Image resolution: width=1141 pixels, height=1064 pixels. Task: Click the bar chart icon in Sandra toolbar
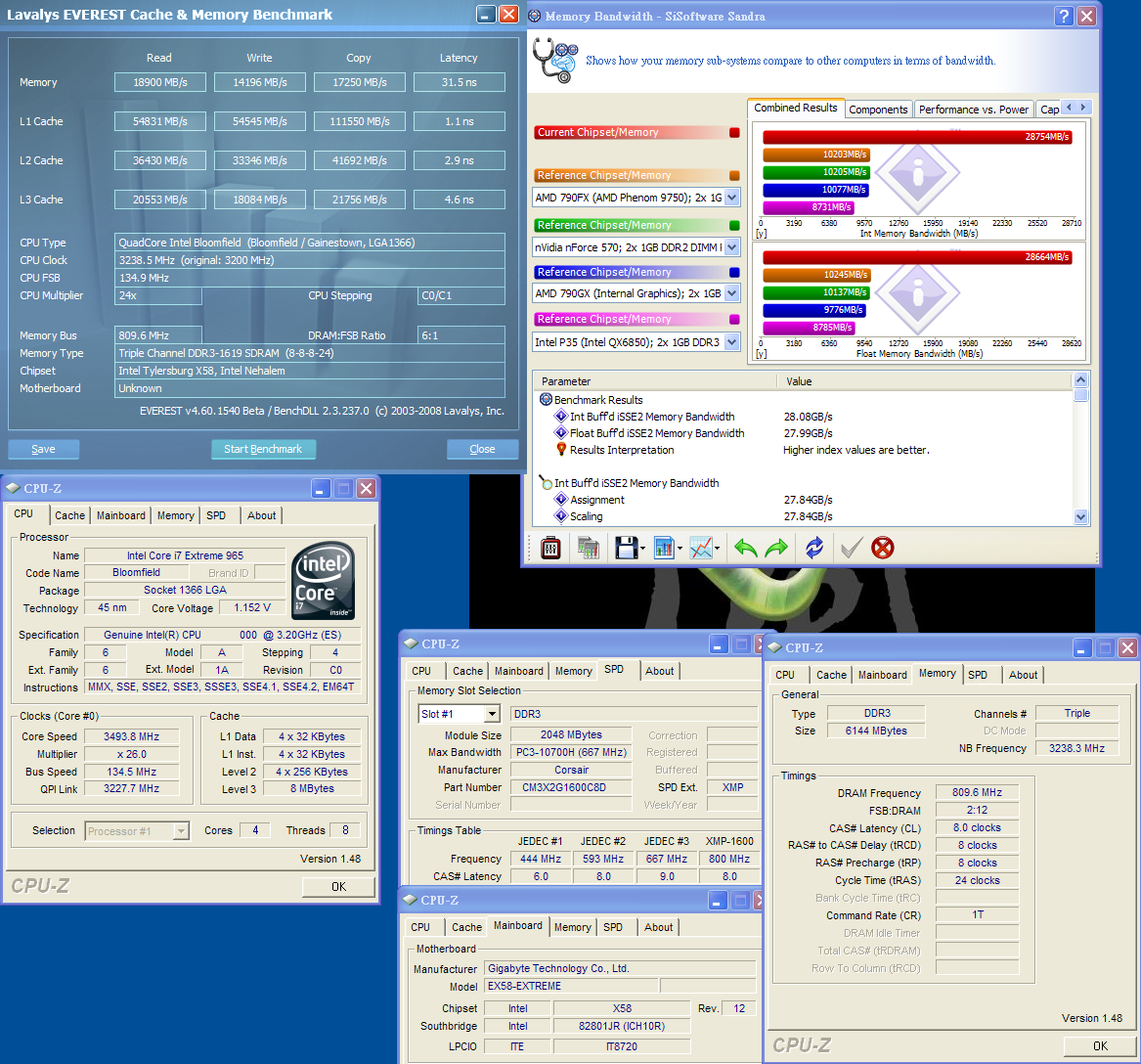(x=664, y=548)
